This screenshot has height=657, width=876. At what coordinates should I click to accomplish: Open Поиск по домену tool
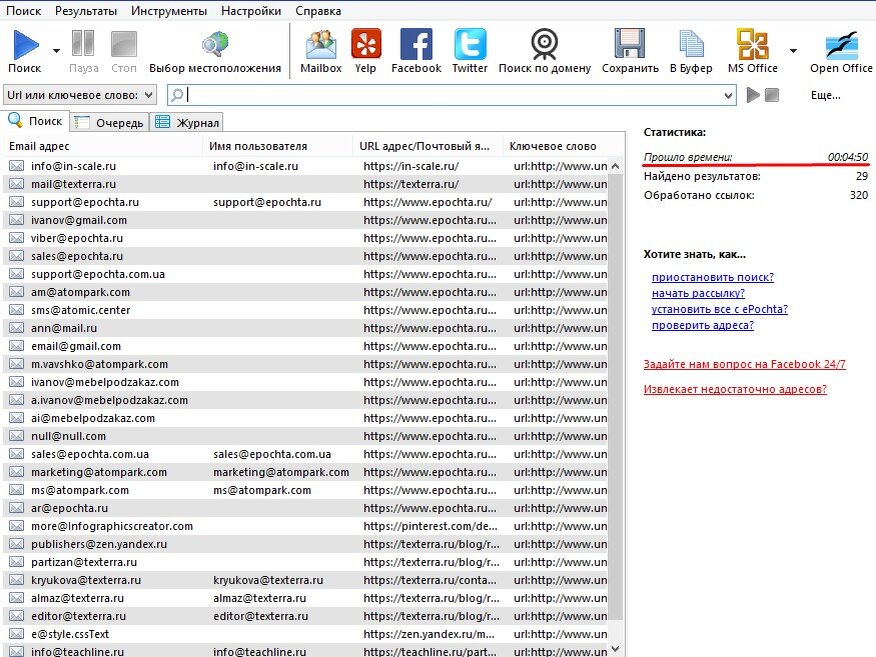coord(544,44)
